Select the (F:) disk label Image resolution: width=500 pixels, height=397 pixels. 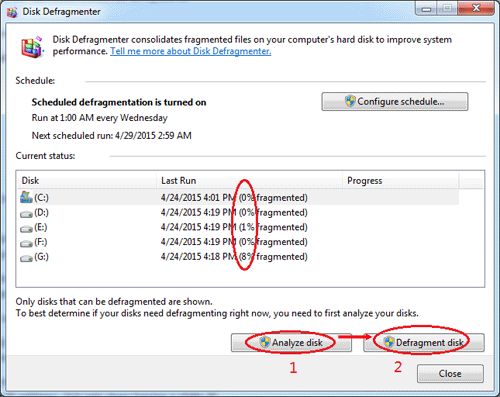coord(41,242)
